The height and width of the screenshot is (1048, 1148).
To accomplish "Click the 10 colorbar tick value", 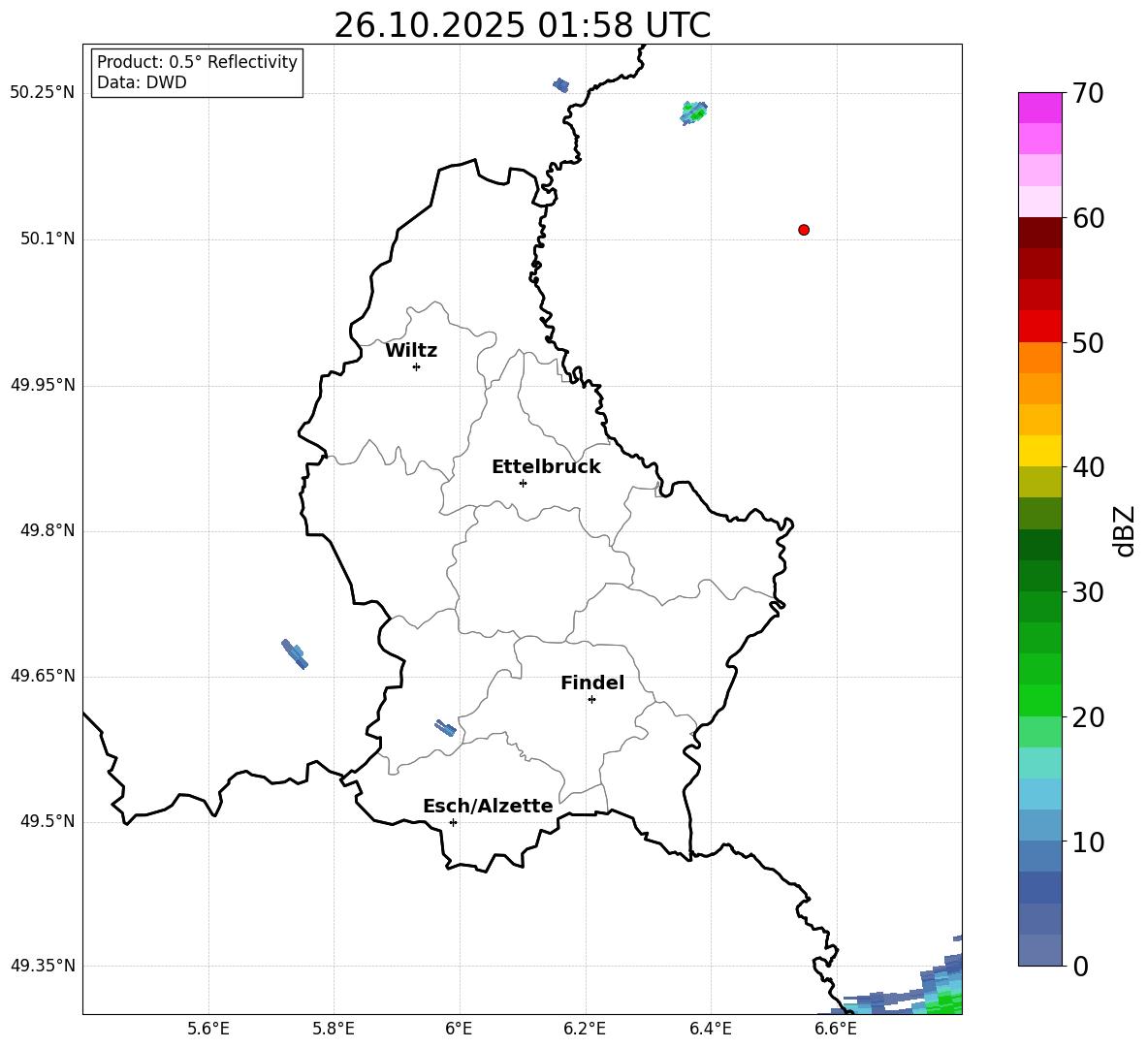I will coord(1088,842).
